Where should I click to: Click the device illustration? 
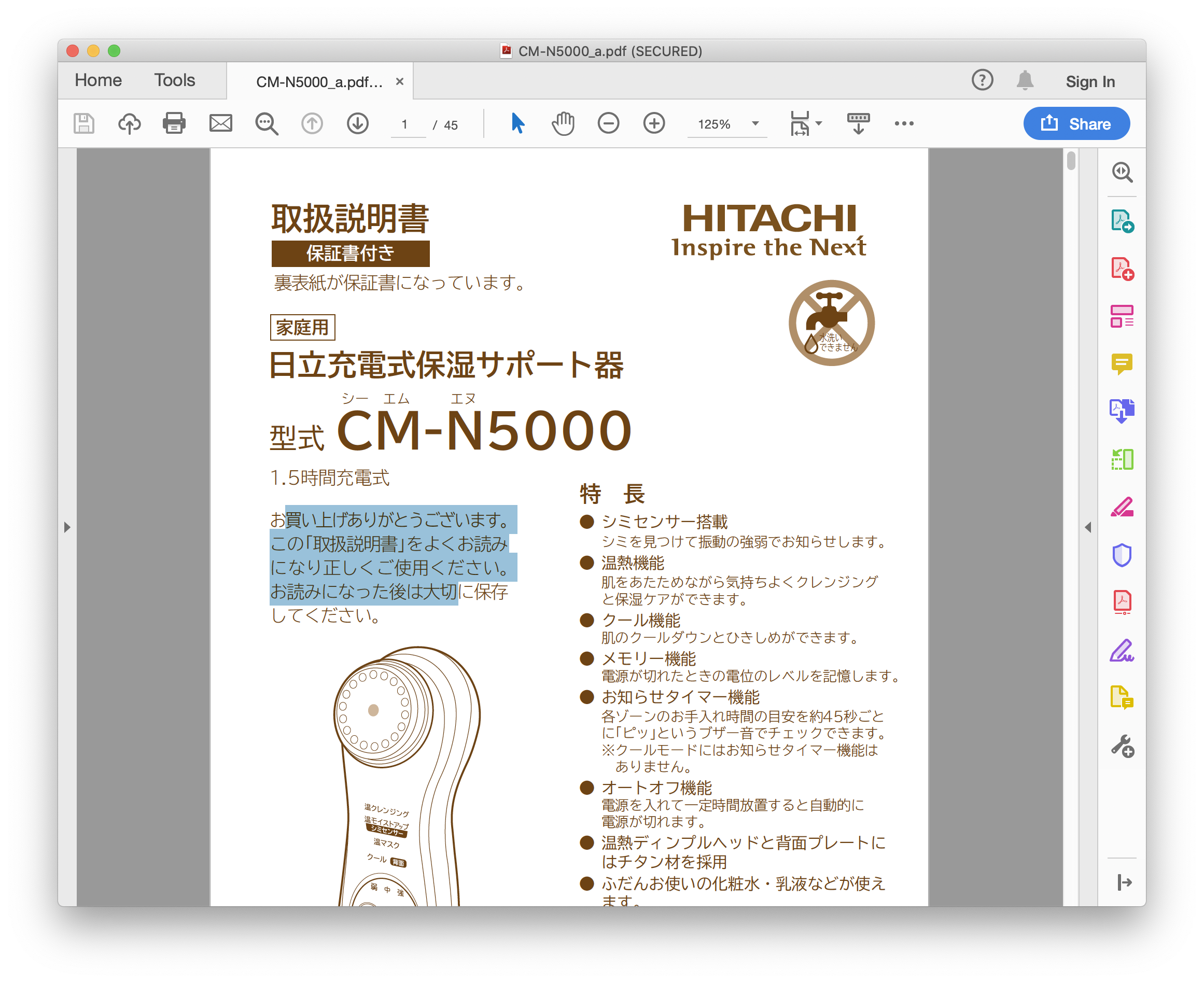[x=407, y=776]
